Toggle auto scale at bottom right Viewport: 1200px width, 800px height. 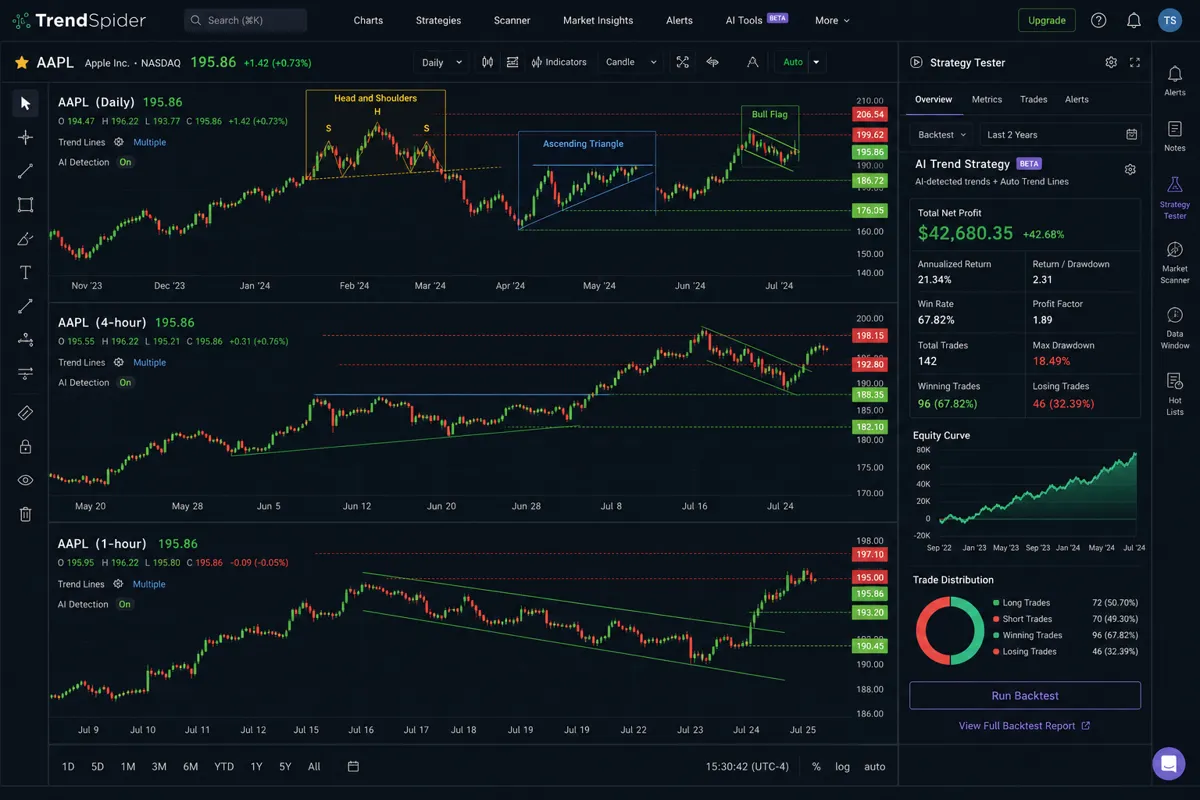875,766
